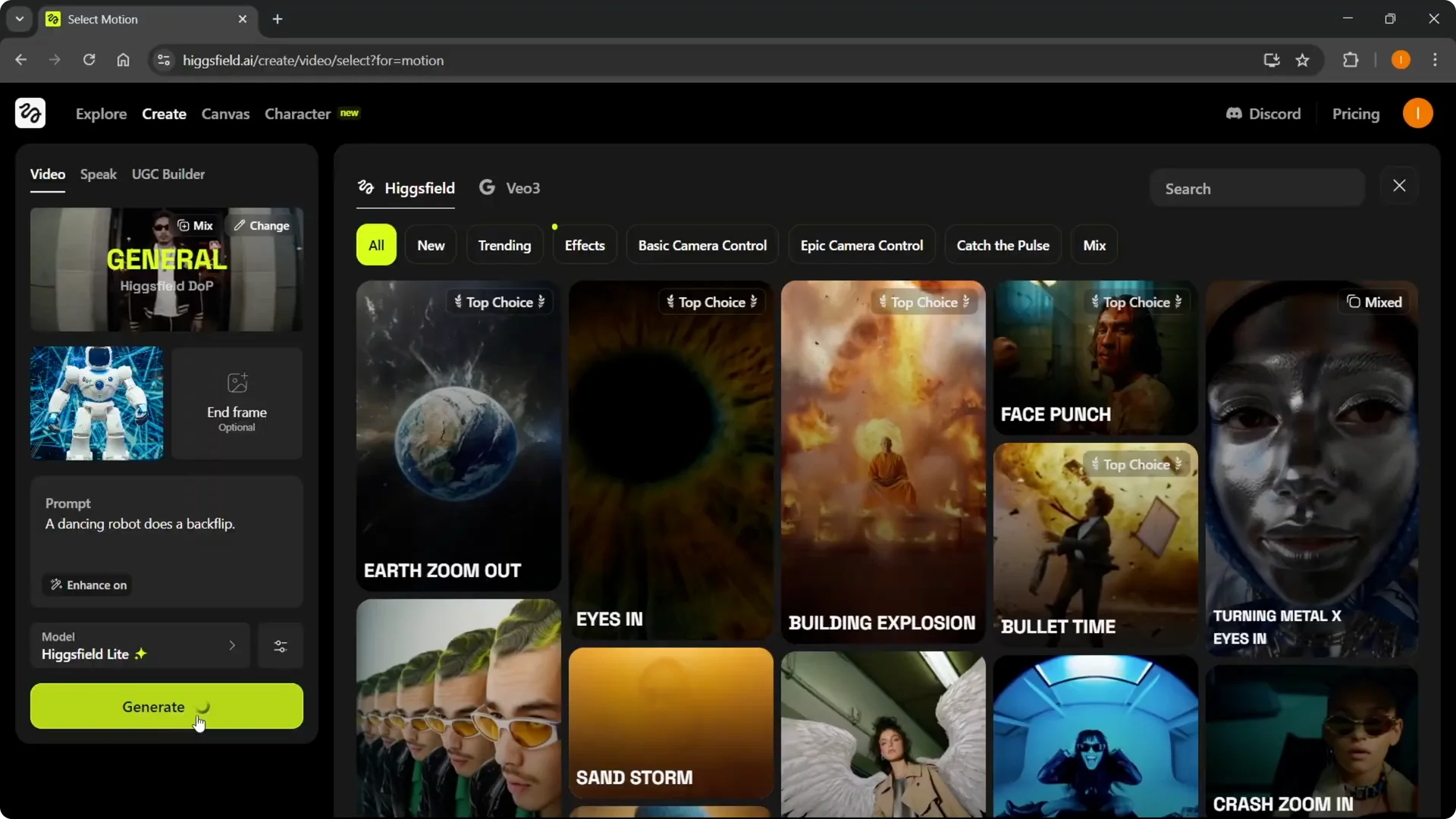Open advanced model settings via the sliders icon

click(x=280, y=645)
